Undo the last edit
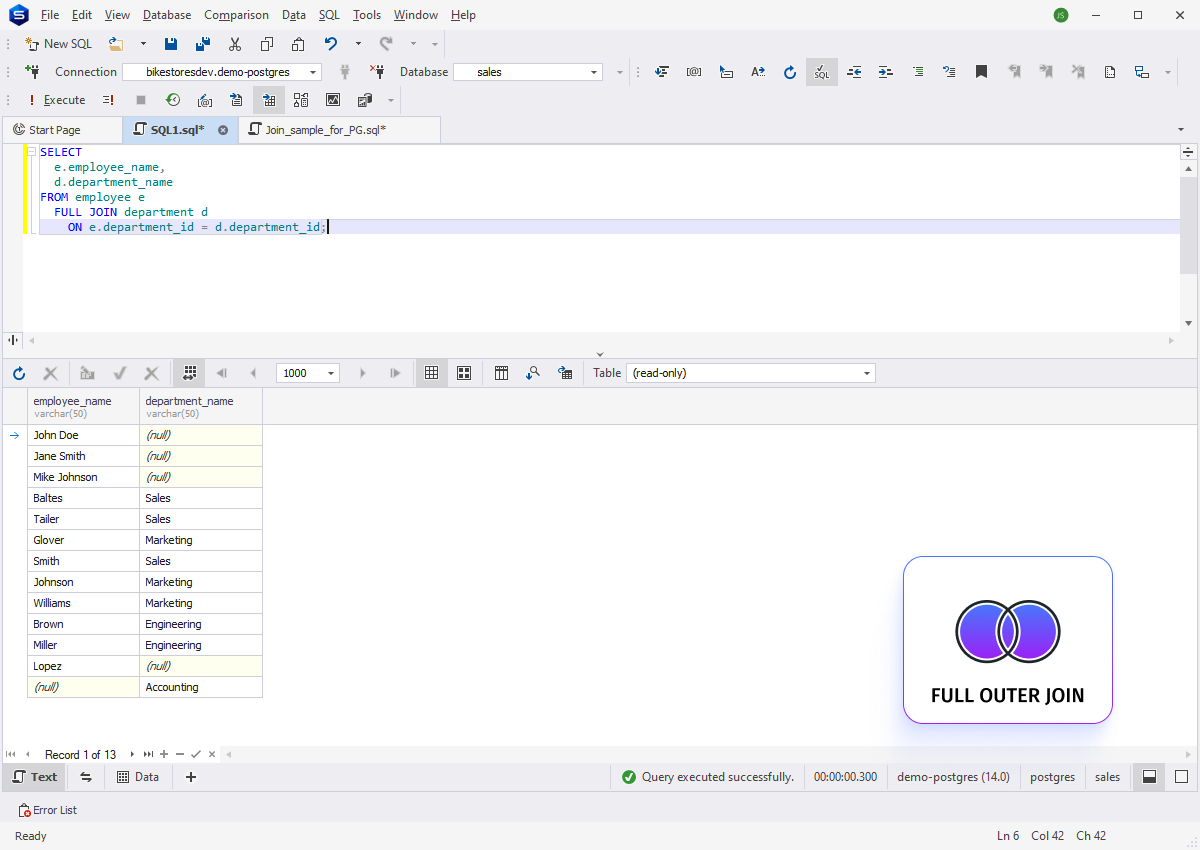This screenshot has height=850, width=1200. 331,44
